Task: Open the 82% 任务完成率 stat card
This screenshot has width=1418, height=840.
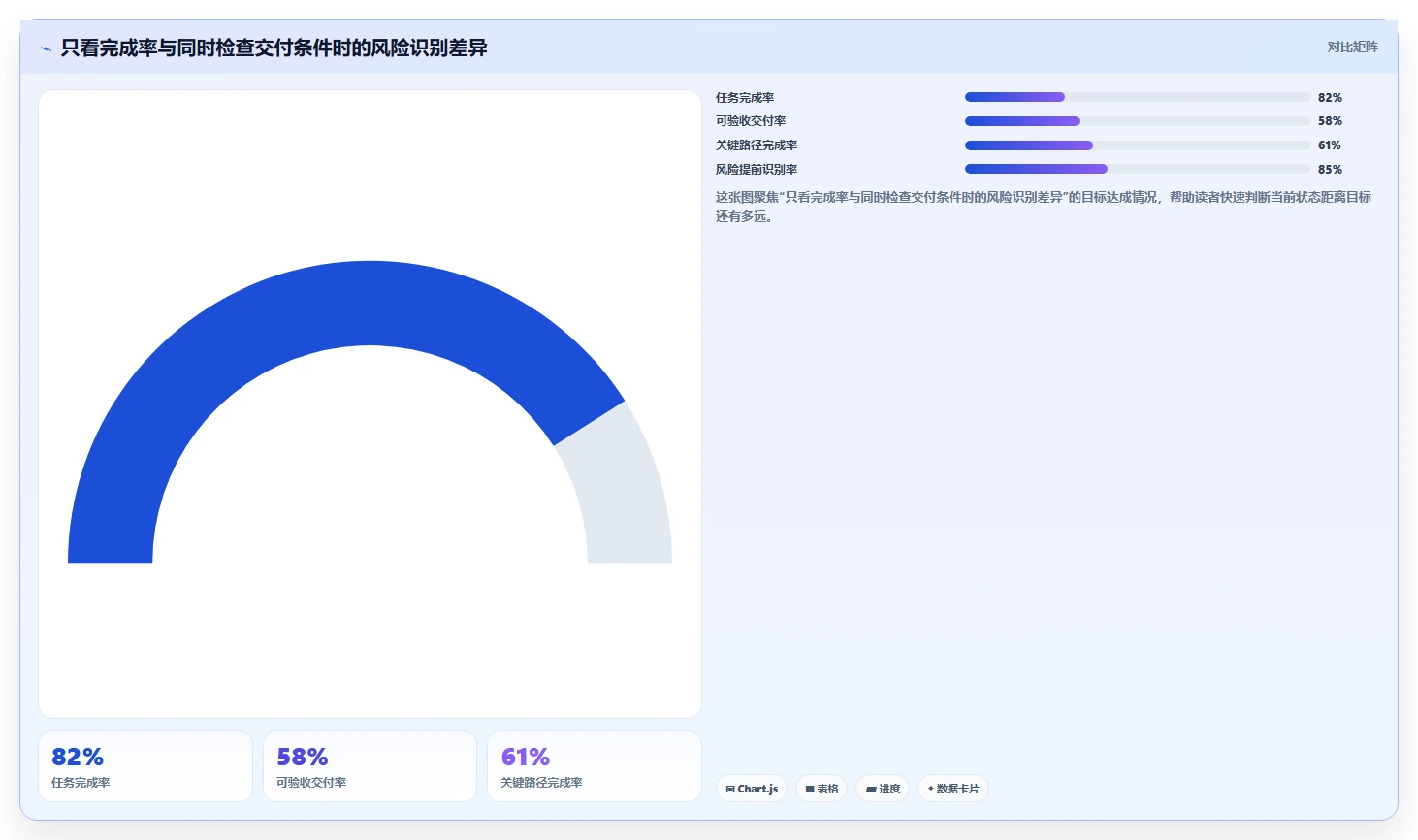Action: (145, 766)
